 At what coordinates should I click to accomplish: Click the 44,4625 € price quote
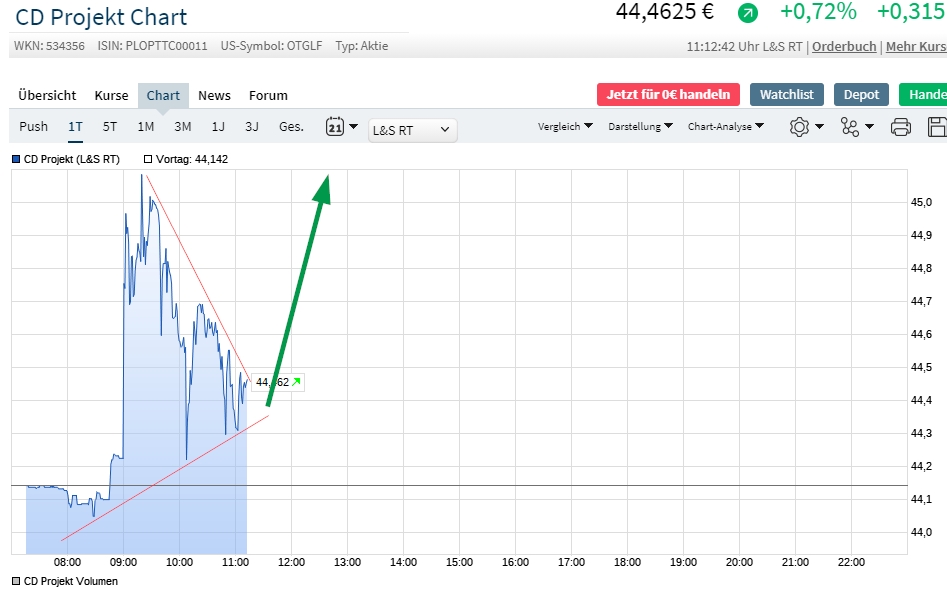[x=664, y=11]
